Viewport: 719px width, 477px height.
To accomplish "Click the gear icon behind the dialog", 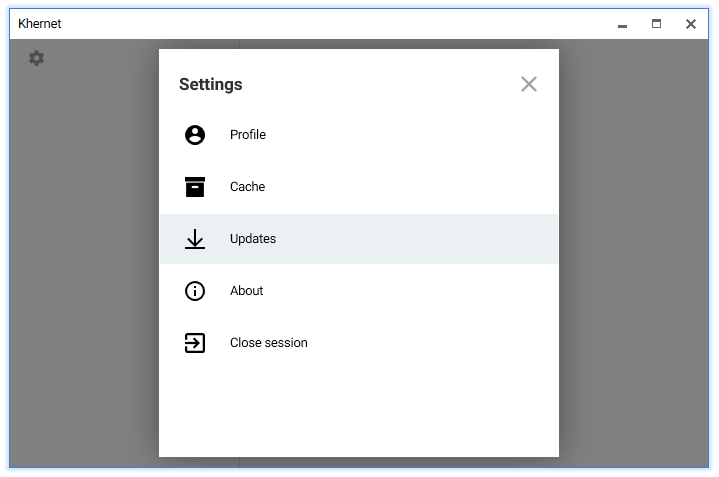I will click(x=37, y=58).
